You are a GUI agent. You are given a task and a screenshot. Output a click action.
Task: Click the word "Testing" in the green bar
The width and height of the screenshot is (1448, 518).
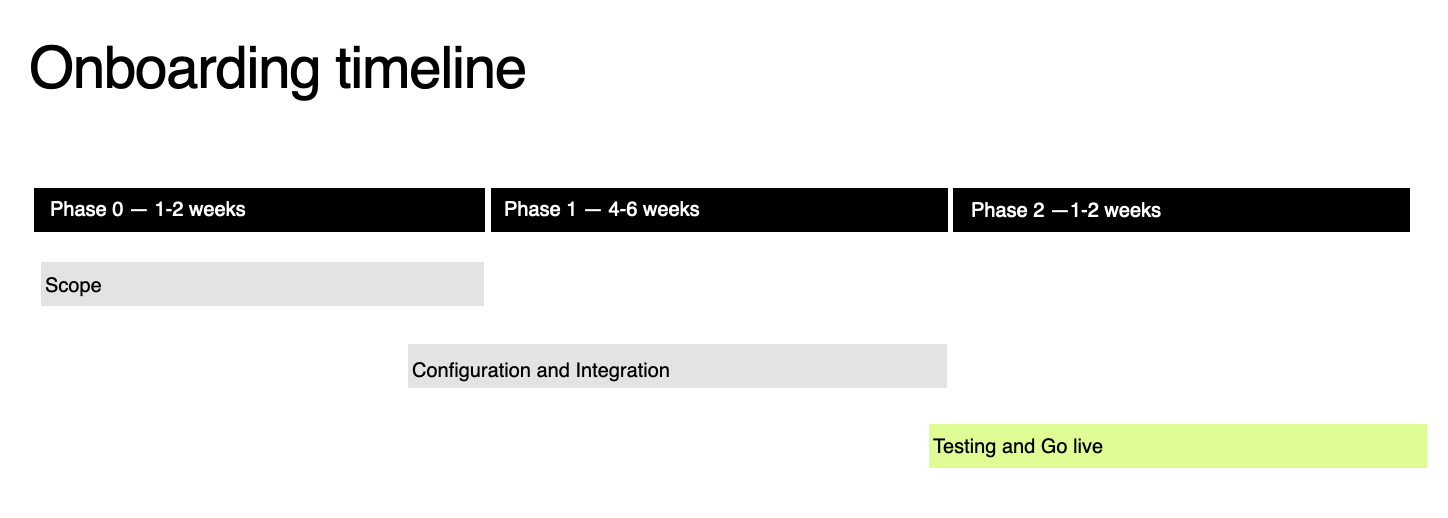tap(966, 446)
